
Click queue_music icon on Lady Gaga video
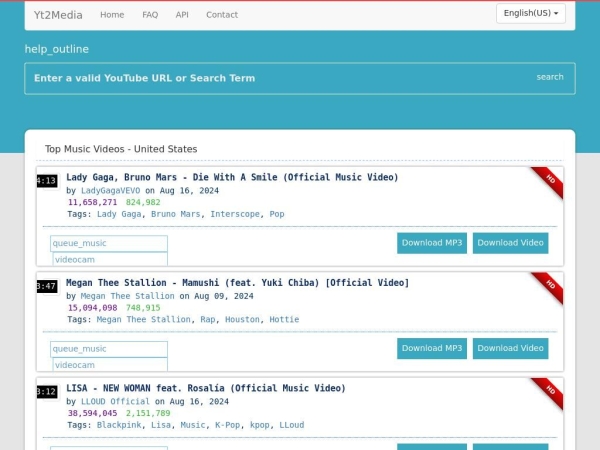109,243
